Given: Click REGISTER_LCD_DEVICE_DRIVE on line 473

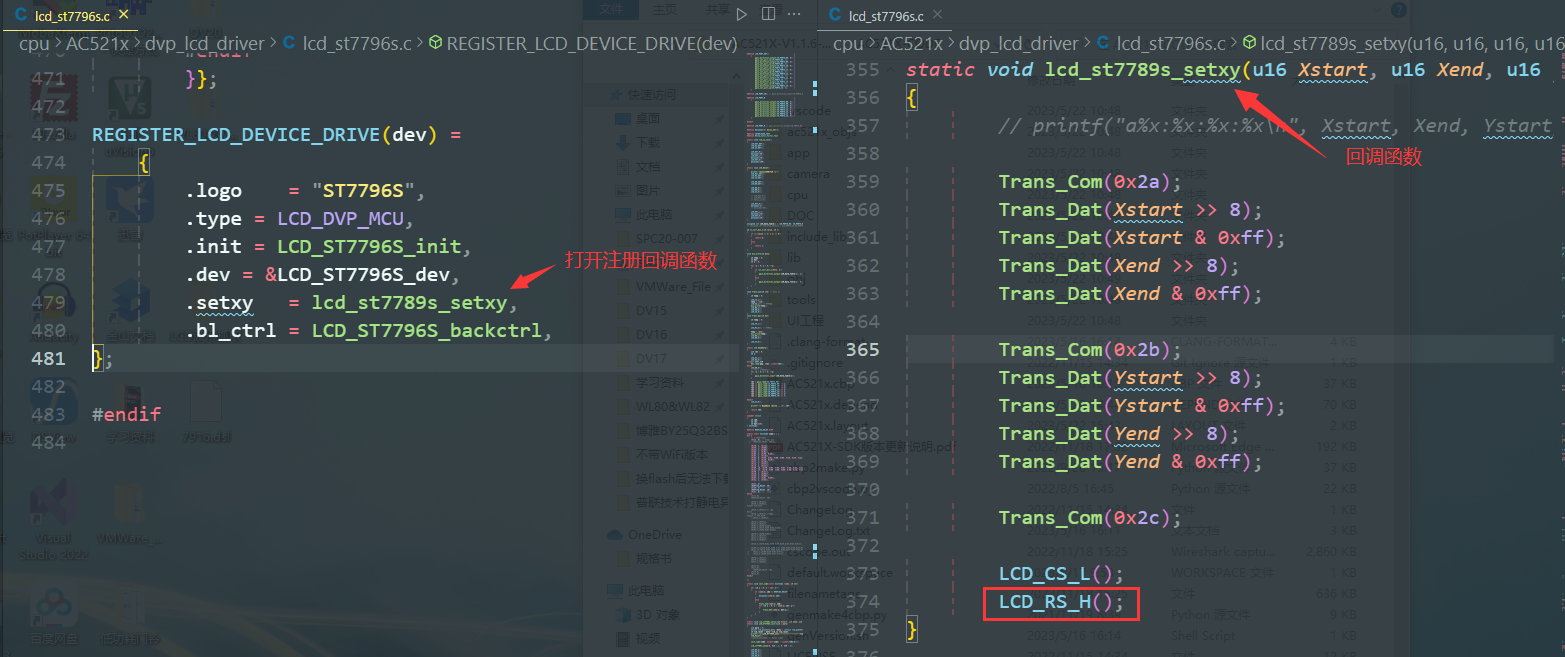Looking at the screenshot, I should 236,134.
